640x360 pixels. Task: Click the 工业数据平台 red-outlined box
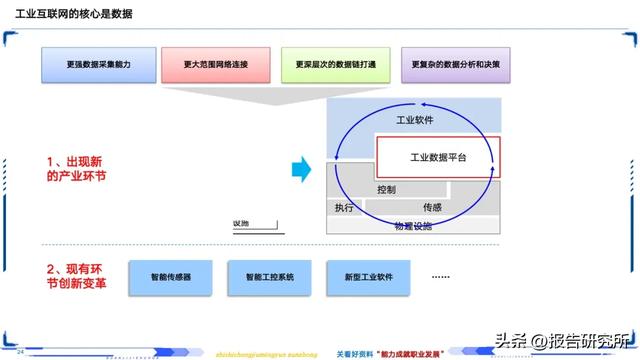[438, 157]
